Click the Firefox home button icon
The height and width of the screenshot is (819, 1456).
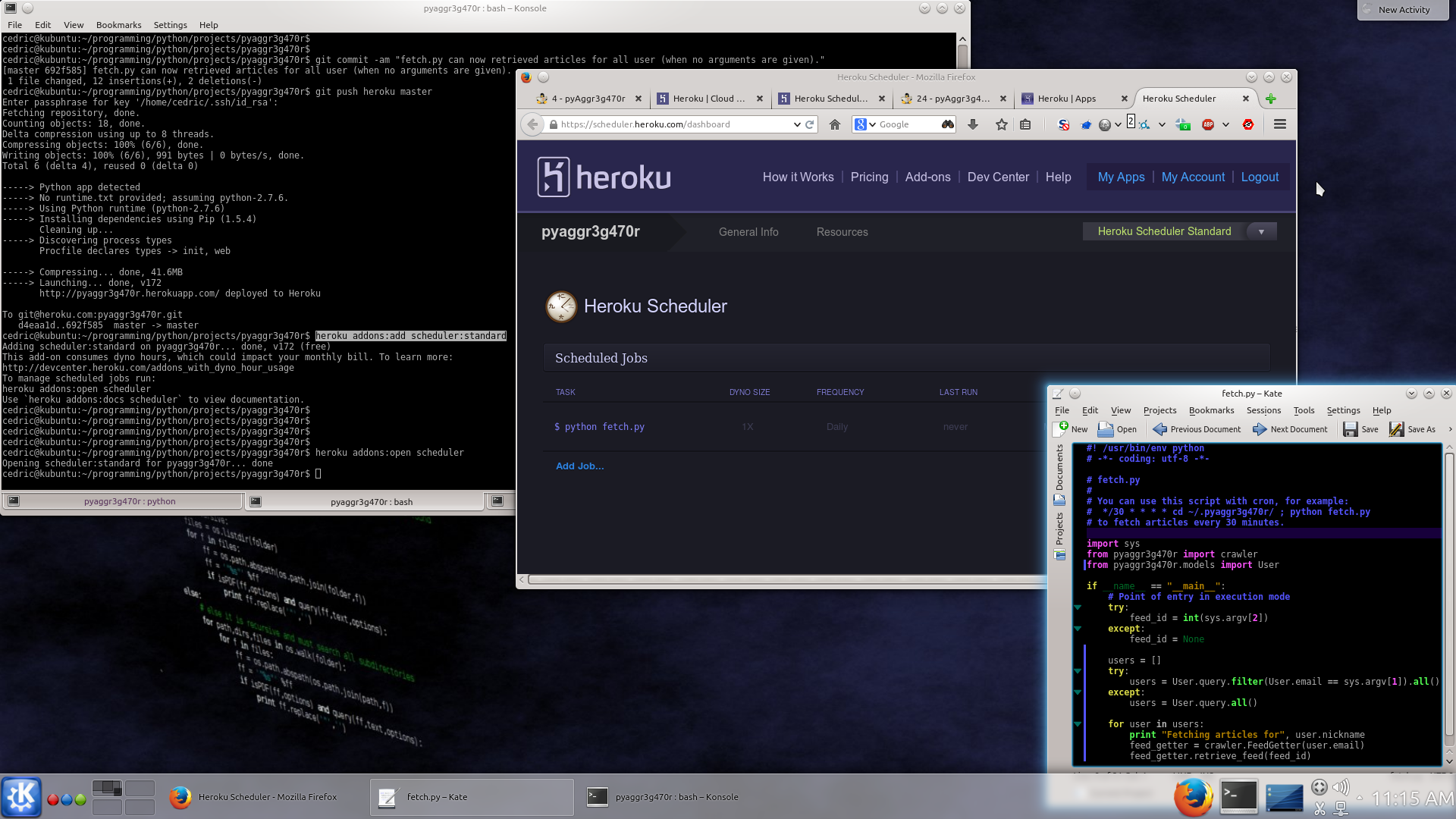[833, 124]
